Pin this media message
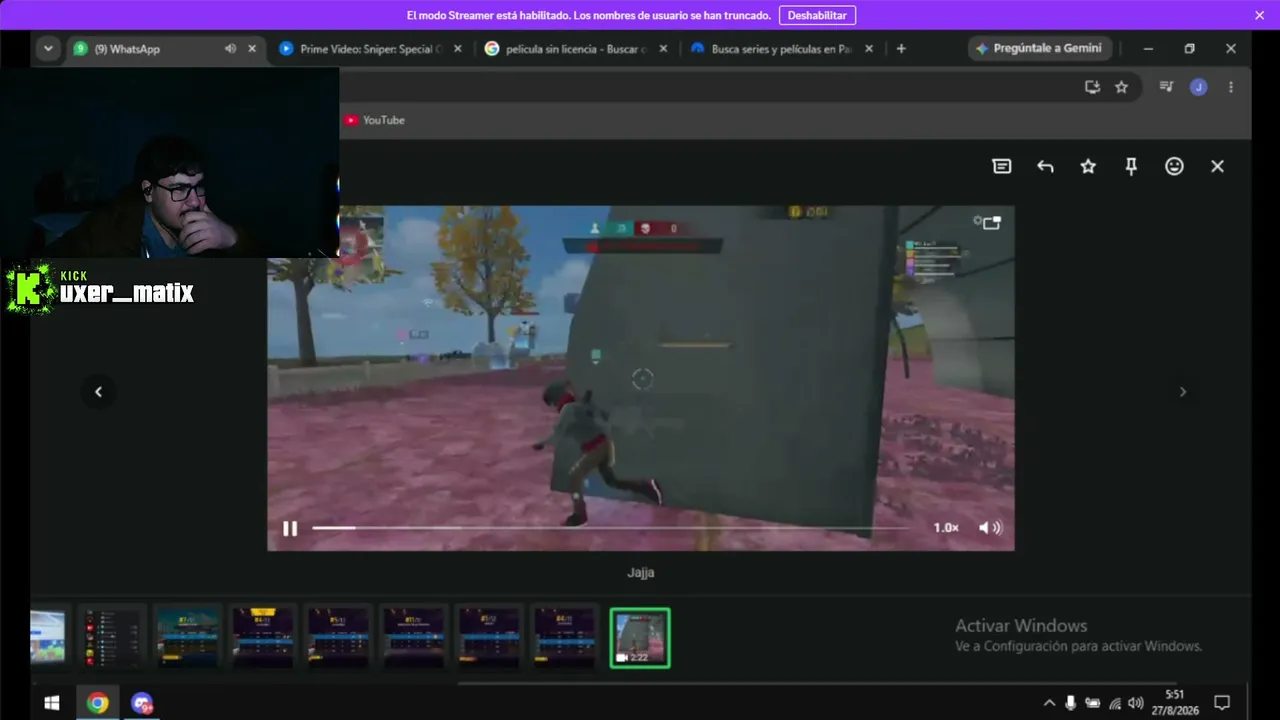This screenshot has width=1280, height=720. click(1131, 167)
